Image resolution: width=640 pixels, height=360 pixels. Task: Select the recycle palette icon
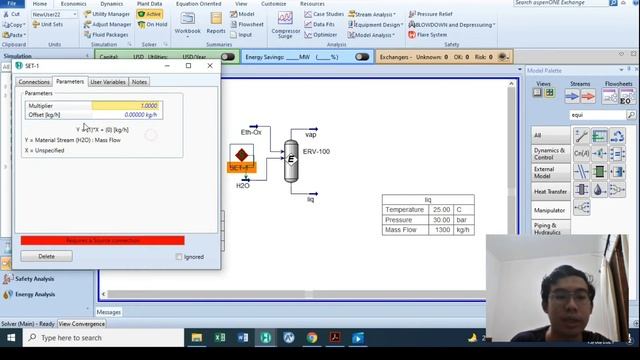click(x=617, y=136)
